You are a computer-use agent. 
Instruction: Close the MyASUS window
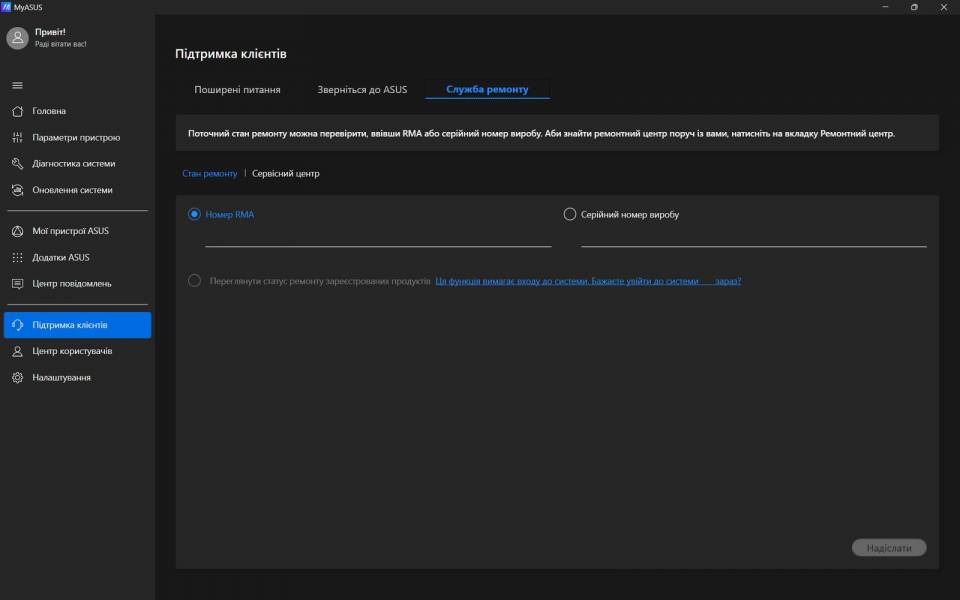coord(943,7)
